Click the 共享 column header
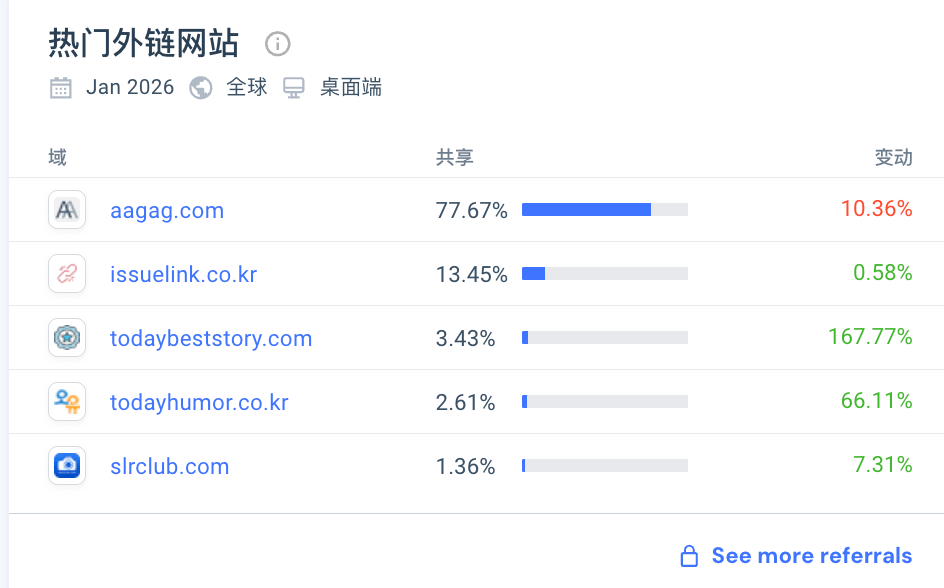The image size is (944, 588). click(x=454, y=157)
